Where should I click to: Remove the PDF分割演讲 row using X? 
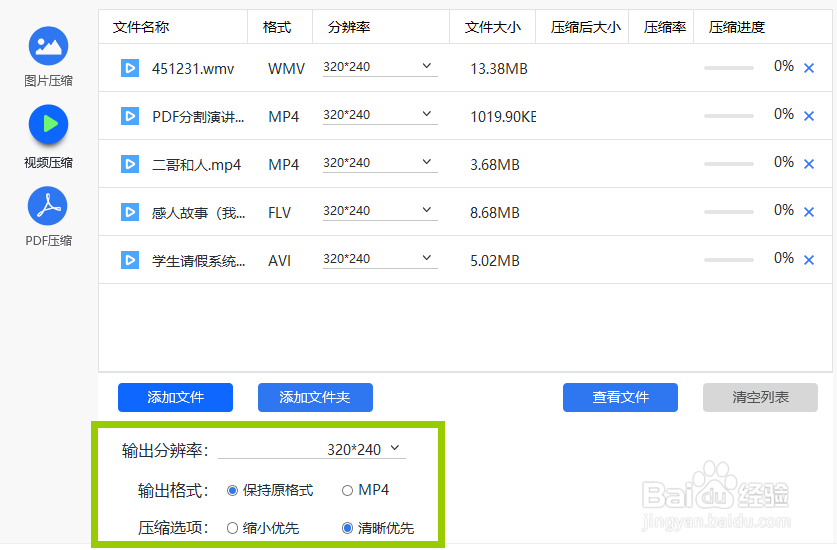809,116
